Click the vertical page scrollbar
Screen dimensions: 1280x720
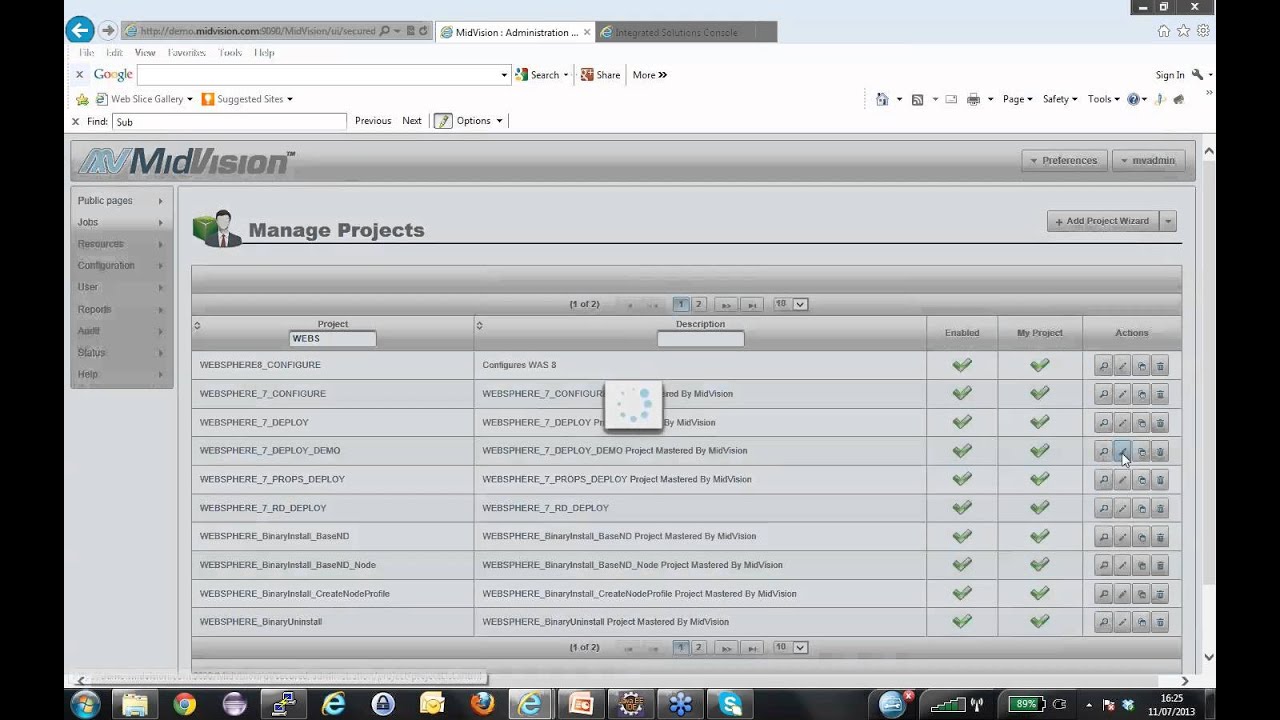(x=1208, y=404)
